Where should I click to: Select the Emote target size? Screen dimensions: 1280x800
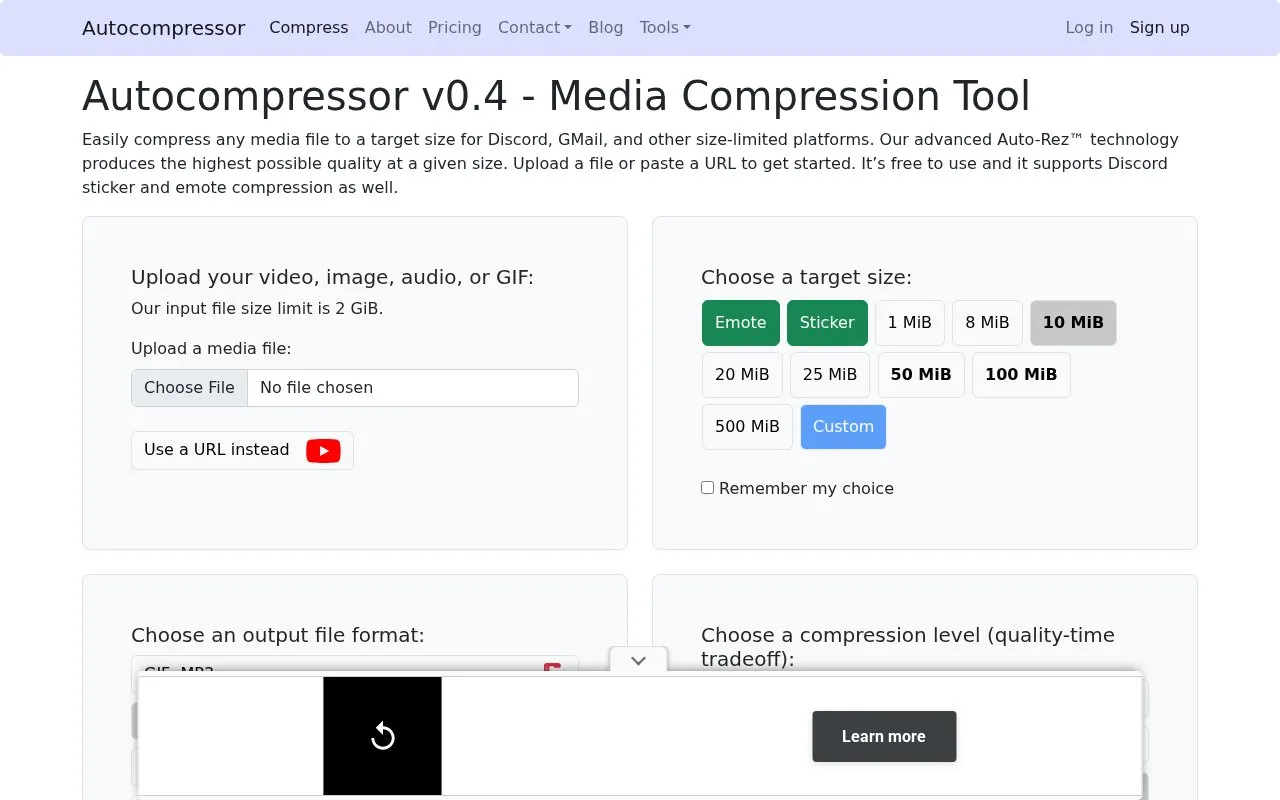point(741,323)
